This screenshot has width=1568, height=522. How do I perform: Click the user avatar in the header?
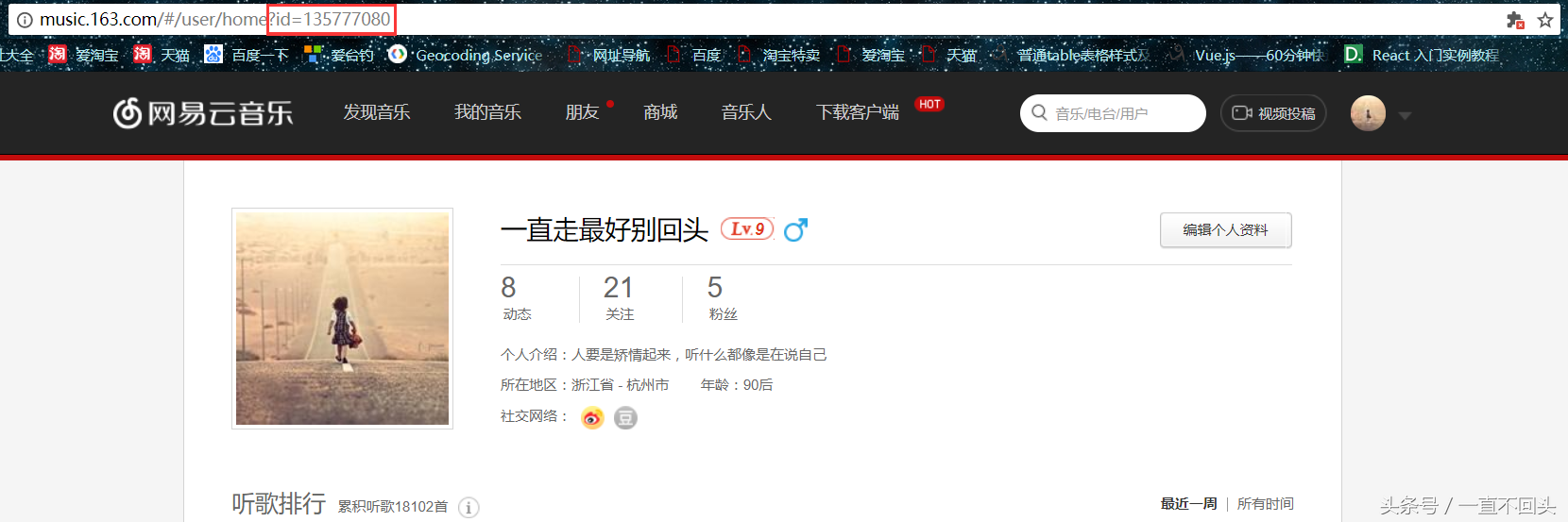pyautogui.click(x=1368, y=113)
